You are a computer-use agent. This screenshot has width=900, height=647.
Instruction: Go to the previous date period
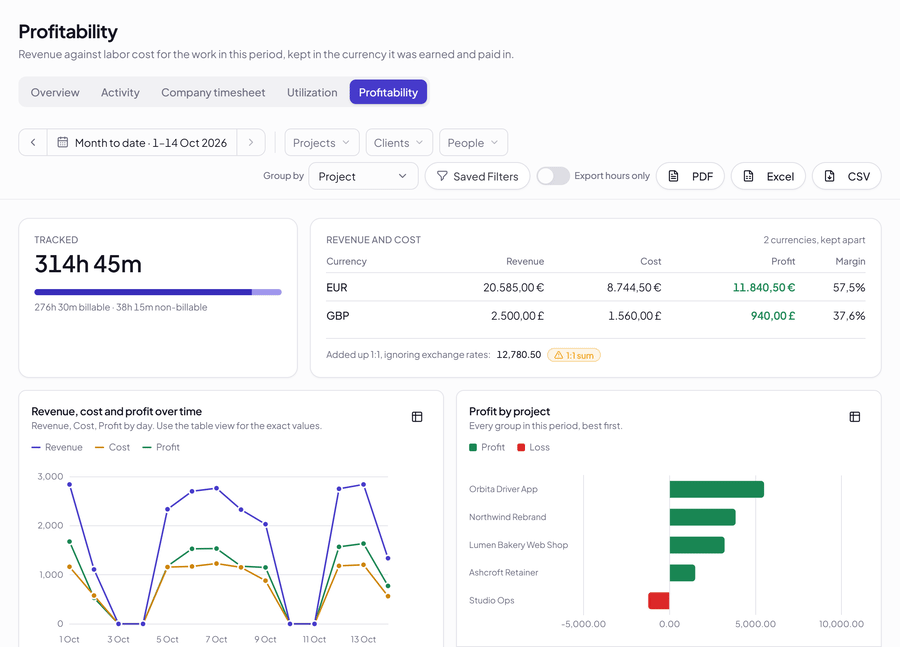pos(33,142)
